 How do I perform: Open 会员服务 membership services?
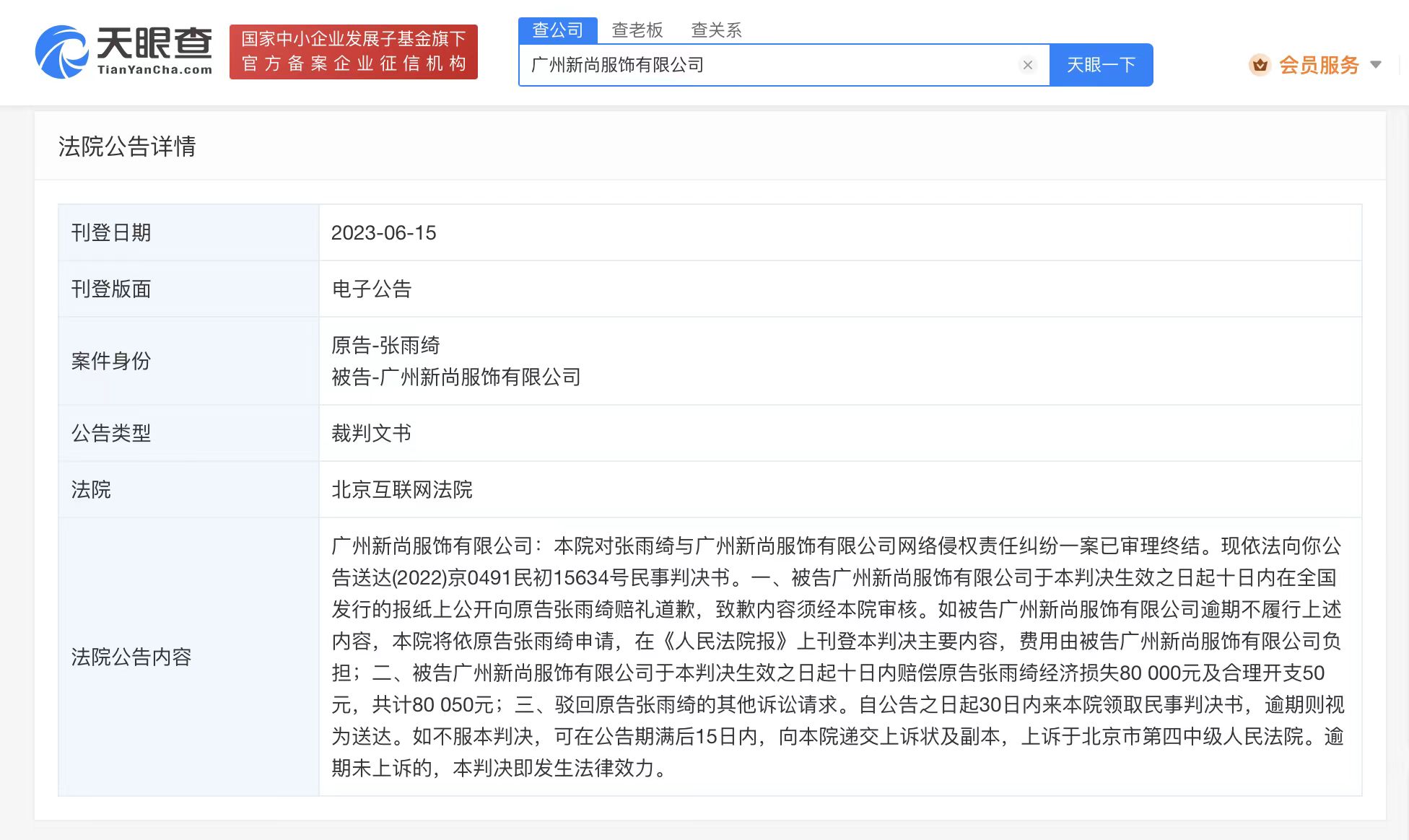point(1317,65)
